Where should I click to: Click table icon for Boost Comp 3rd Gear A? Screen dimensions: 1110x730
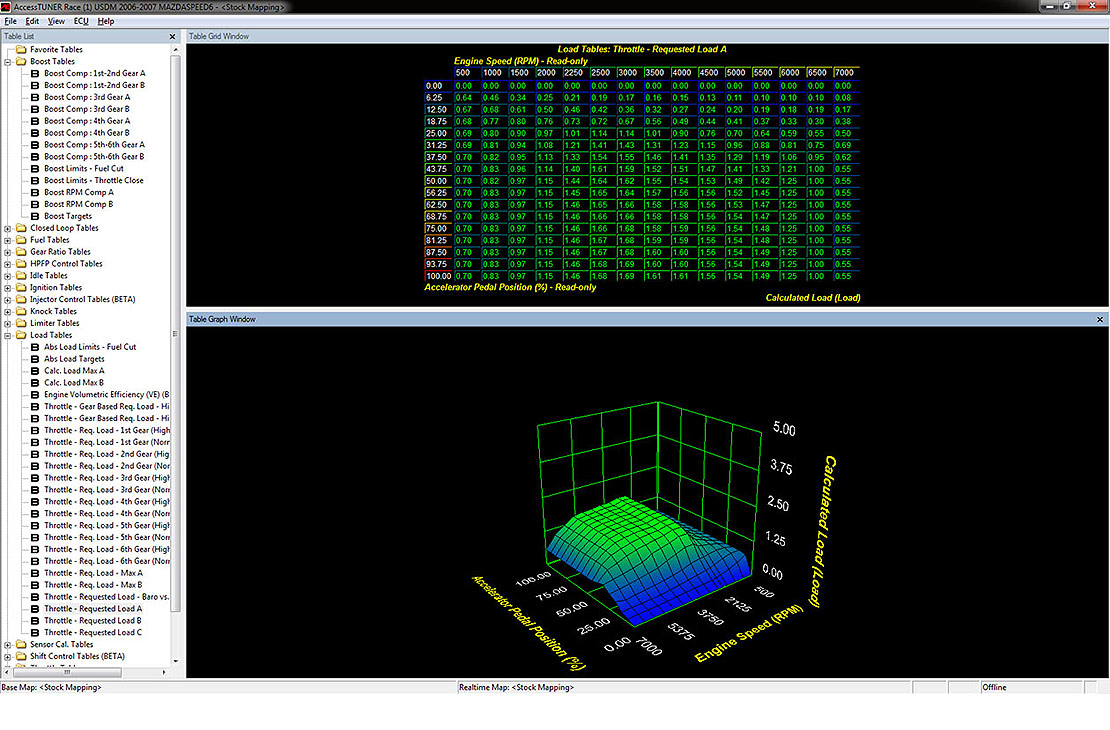tap(35, 97)
